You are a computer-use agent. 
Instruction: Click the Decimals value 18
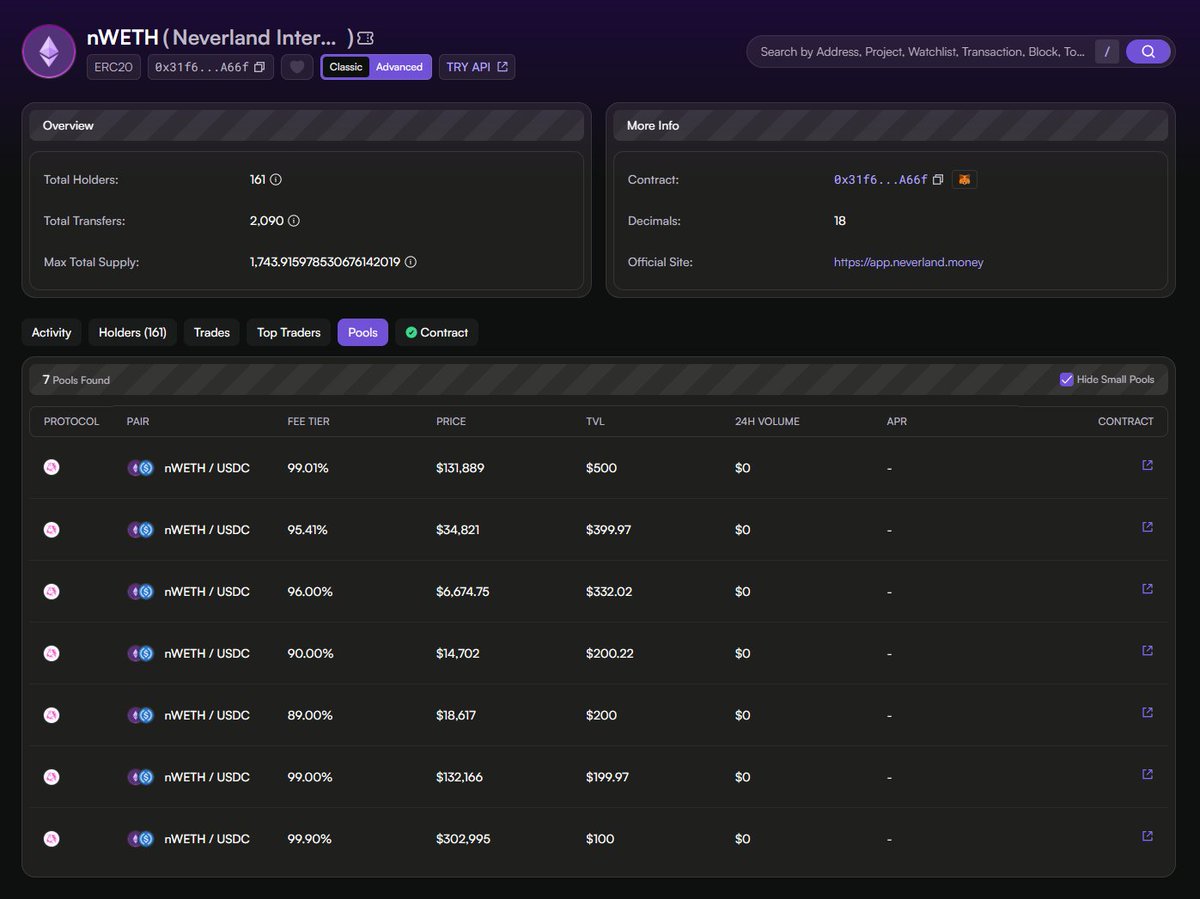(x=840, y=221)
